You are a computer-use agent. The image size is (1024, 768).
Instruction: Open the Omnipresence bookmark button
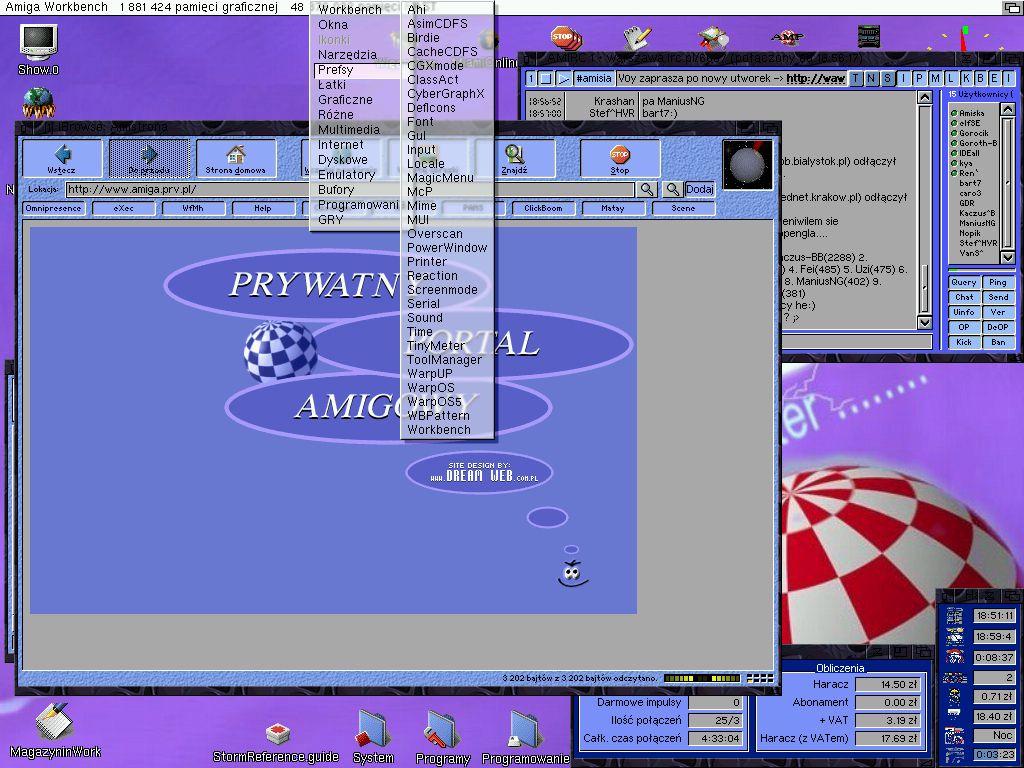pos(54,208)
